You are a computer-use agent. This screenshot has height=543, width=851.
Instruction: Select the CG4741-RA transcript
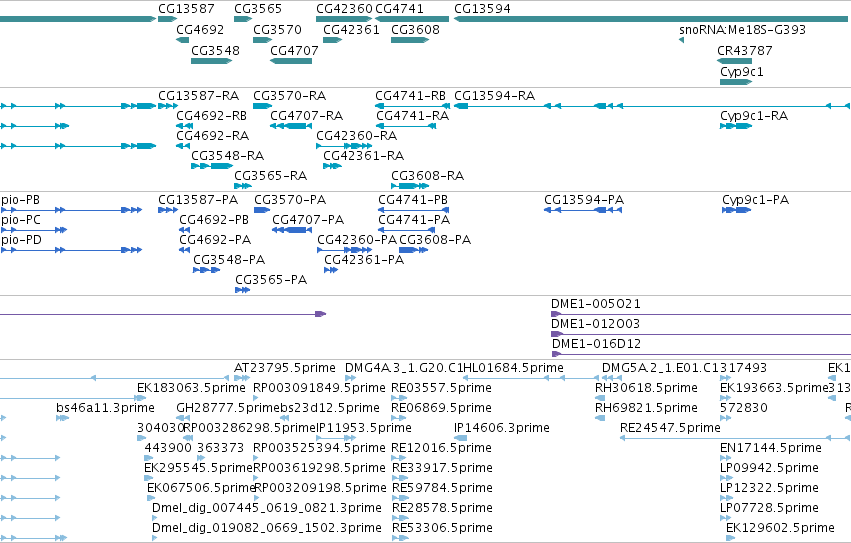coord(406,126)
